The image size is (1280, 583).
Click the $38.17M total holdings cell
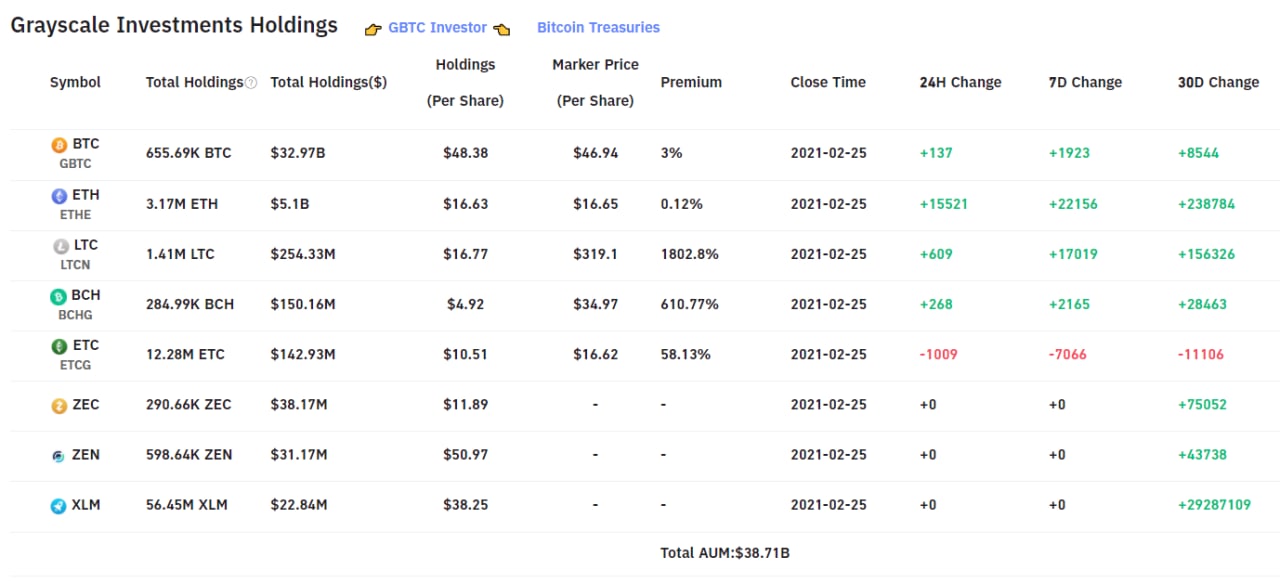(x=299, y=405)
